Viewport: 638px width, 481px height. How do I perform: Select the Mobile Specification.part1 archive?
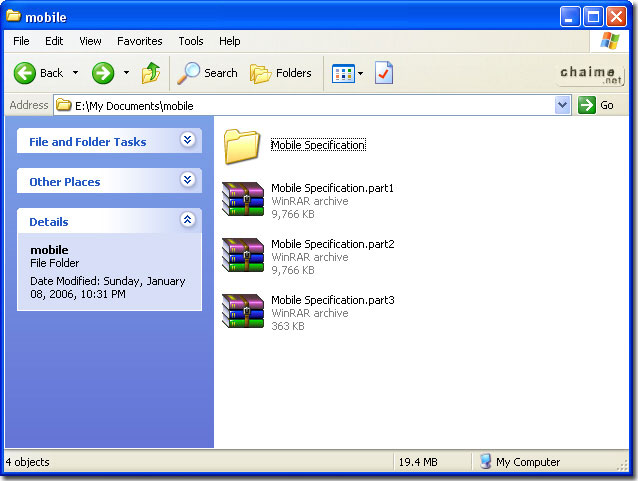pos(244,200)
